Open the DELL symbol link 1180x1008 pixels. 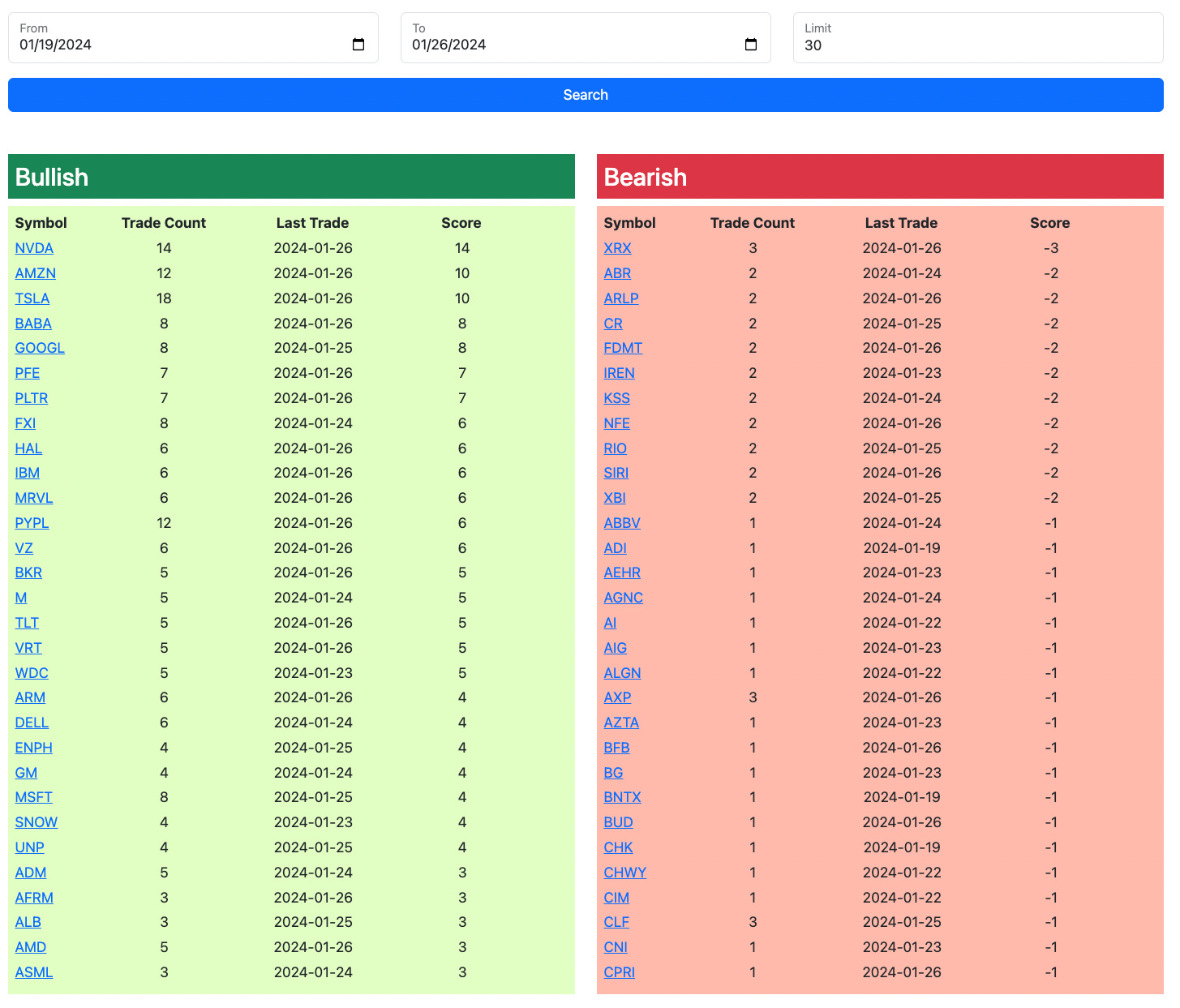click(x=32, y=723)
